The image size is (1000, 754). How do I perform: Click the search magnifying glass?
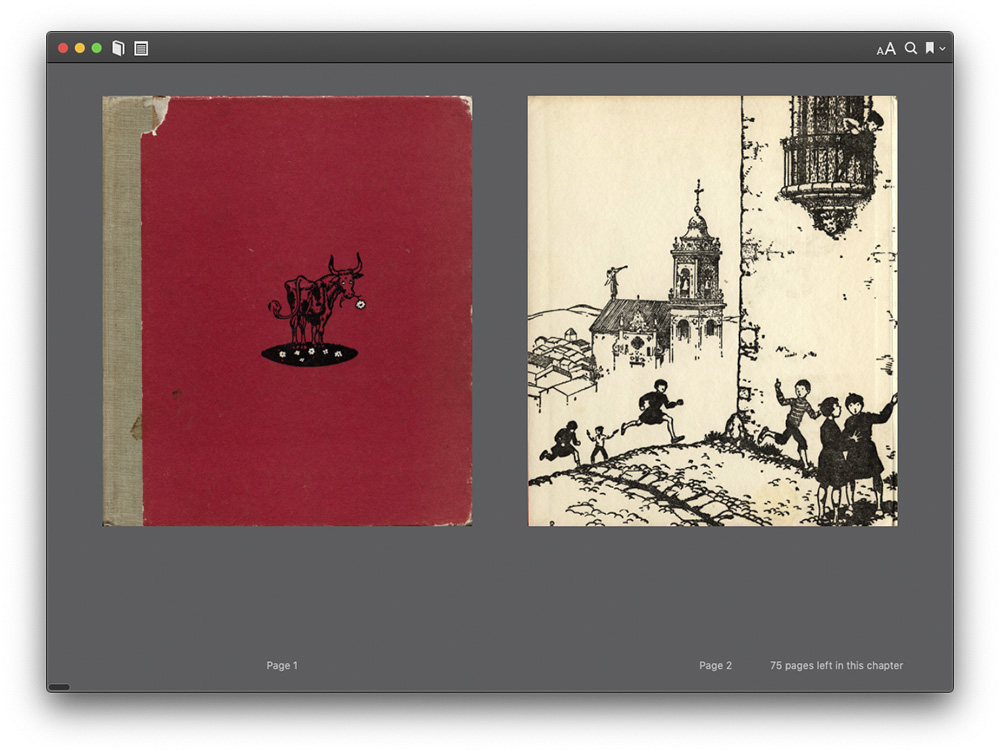click(911, 48)
